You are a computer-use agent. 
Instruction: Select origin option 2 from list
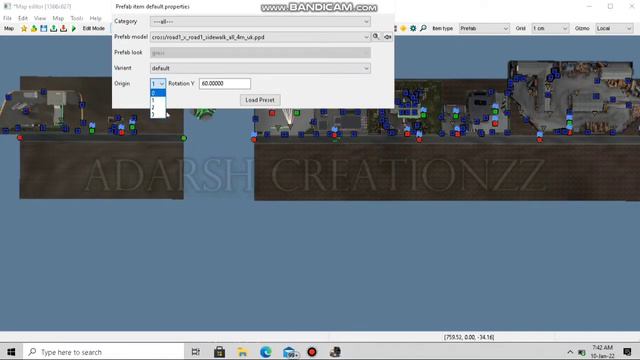158,107
